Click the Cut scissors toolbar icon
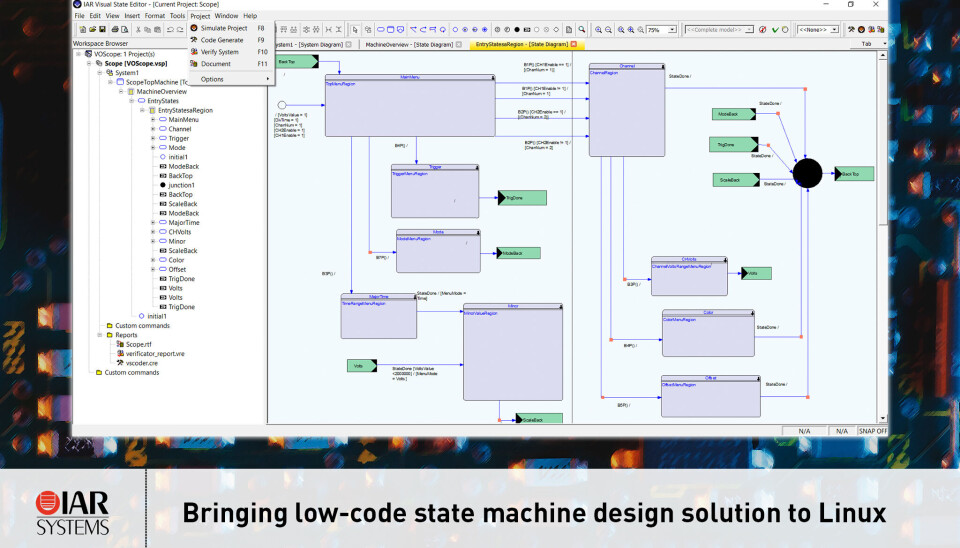960x548 pixels. (138, 29)
